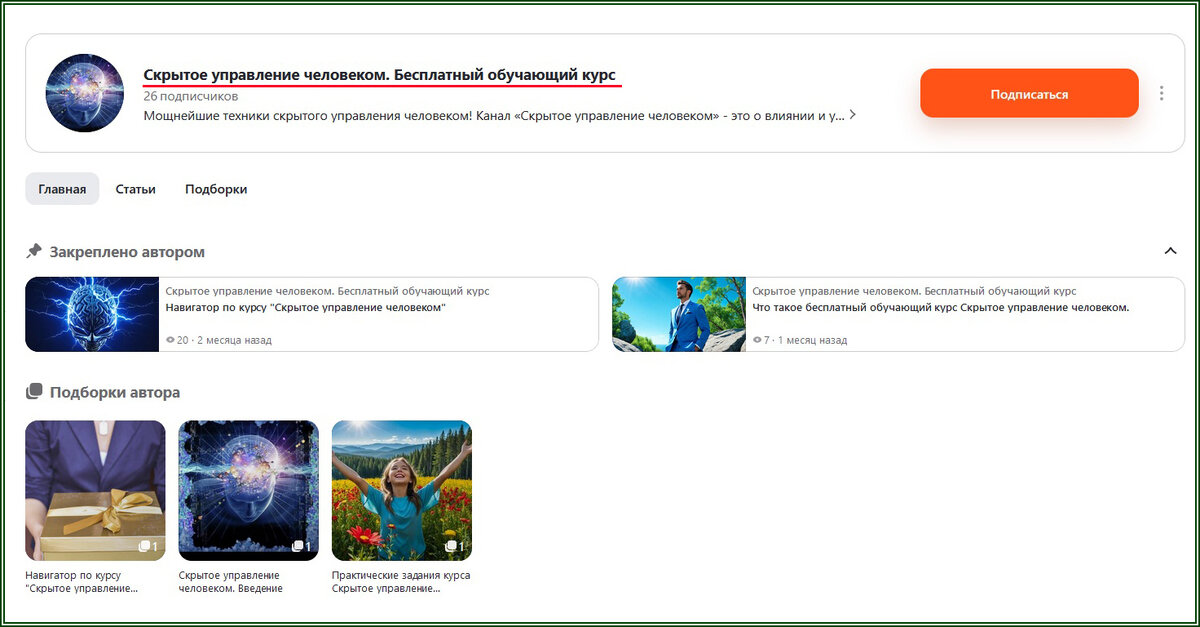This screenshot has height=627, width=1200.
Task: Click the 20 views, 2 месяца назад text
Action: (218, 340)
